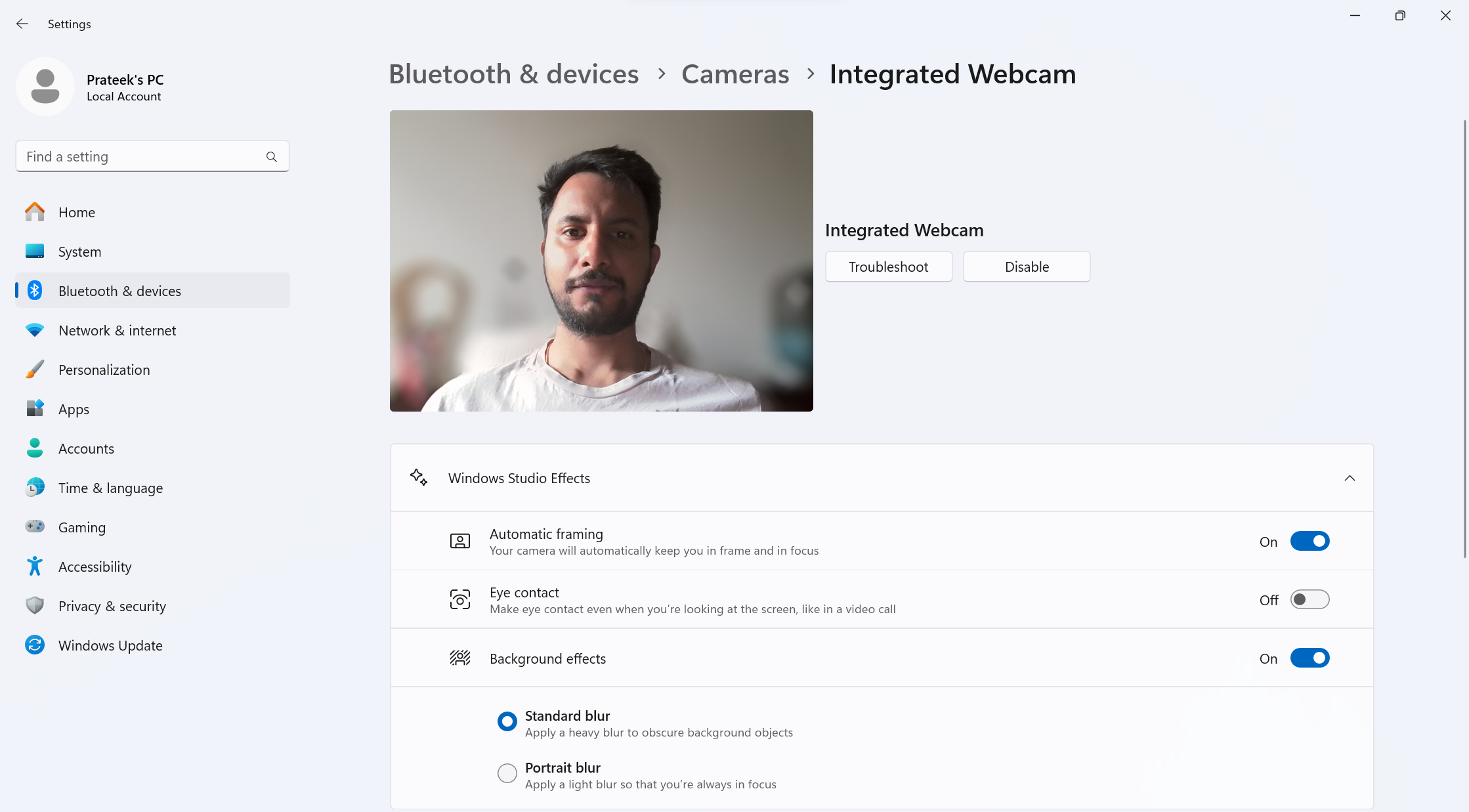
Task: Click the Background effects icon
Action: (460, 658)
